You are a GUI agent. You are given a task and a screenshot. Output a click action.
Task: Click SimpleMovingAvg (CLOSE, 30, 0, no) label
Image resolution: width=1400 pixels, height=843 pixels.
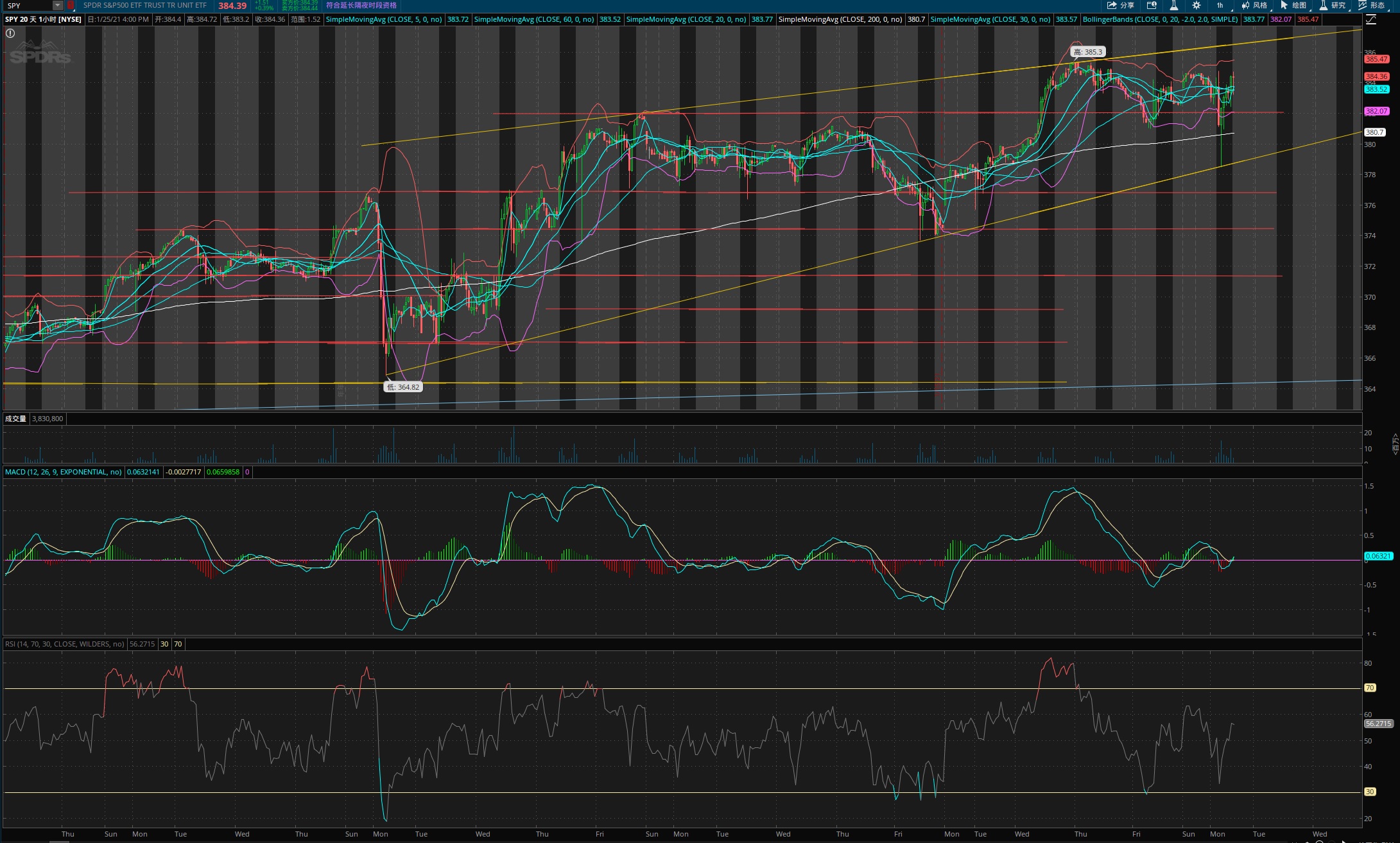[x=990, y=19]
